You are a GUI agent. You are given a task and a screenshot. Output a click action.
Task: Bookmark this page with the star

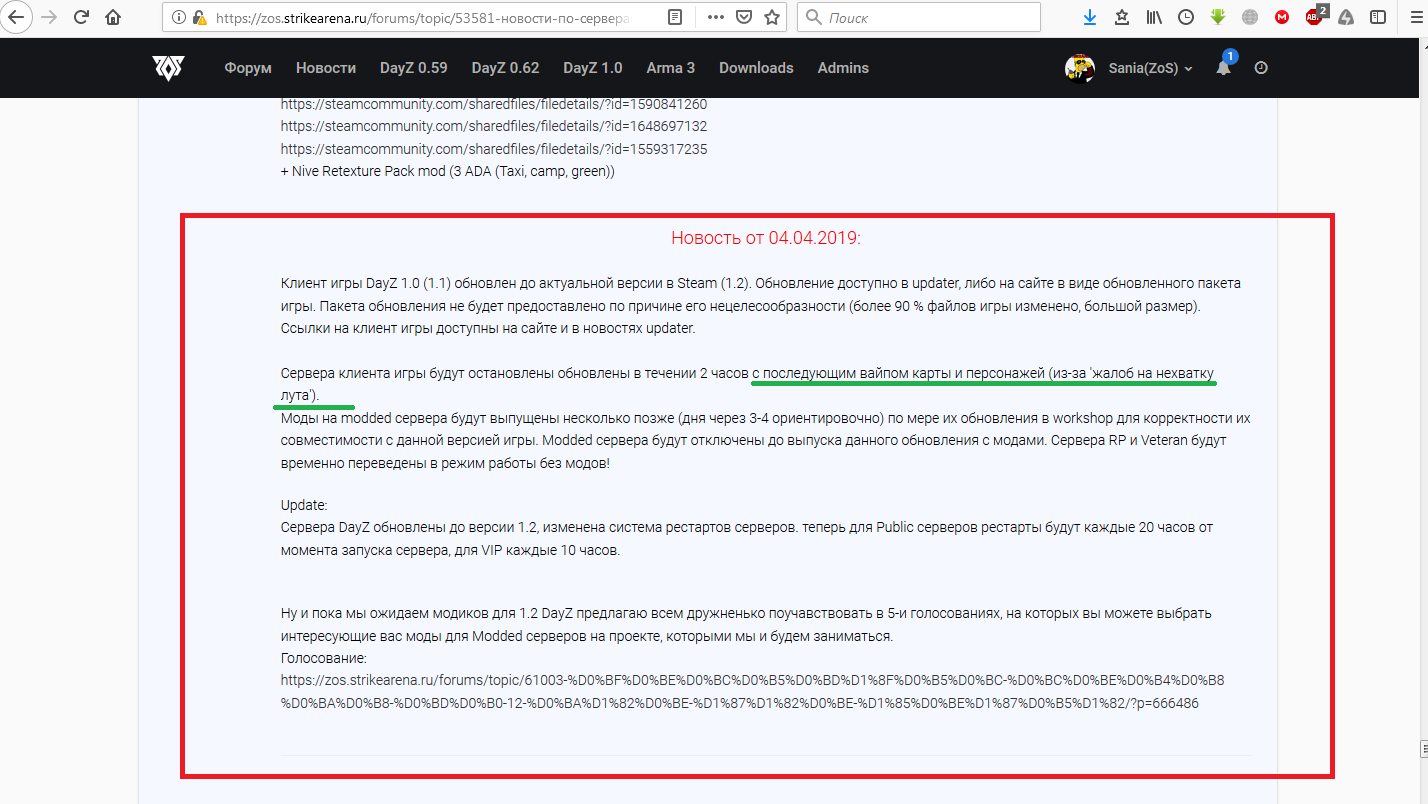coord(772,17)
